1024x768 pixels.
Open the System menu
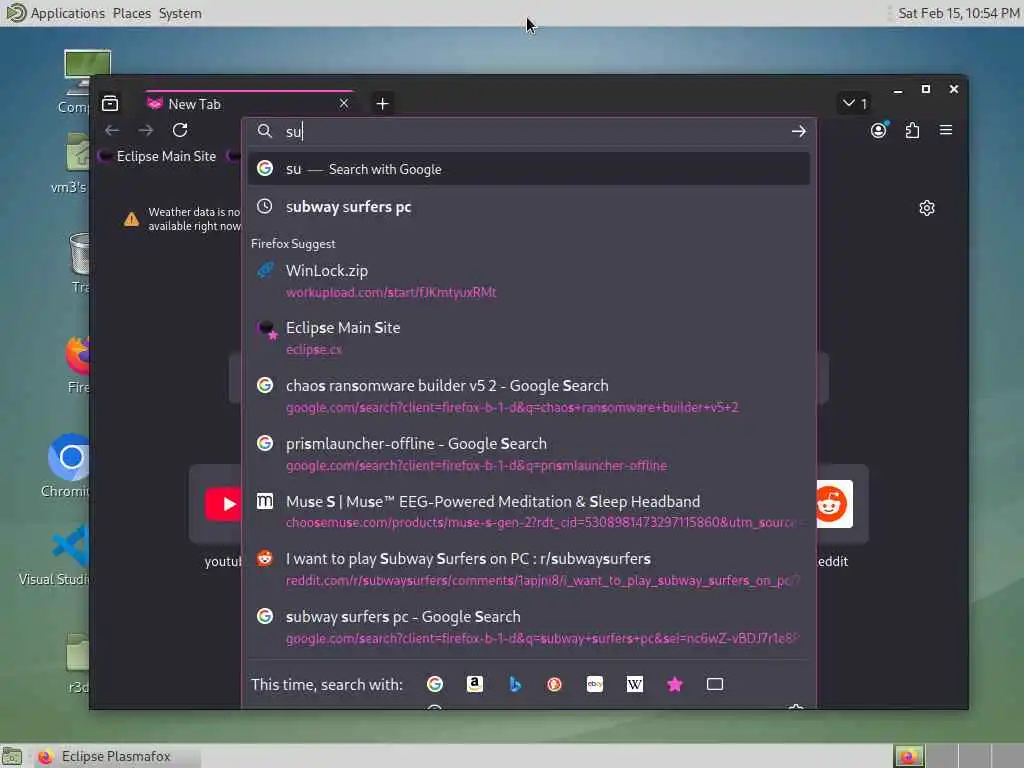[x=180, y=13]
